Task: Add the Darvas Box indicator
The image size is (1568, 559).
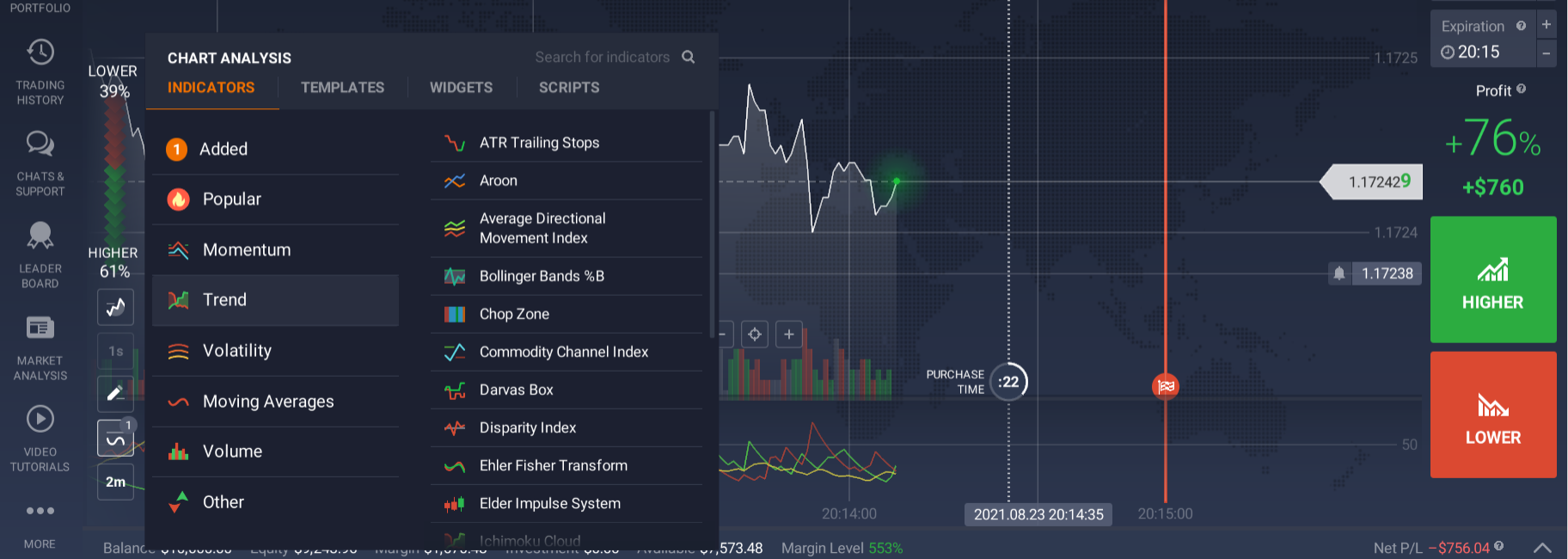Action: tap(567, 390)
